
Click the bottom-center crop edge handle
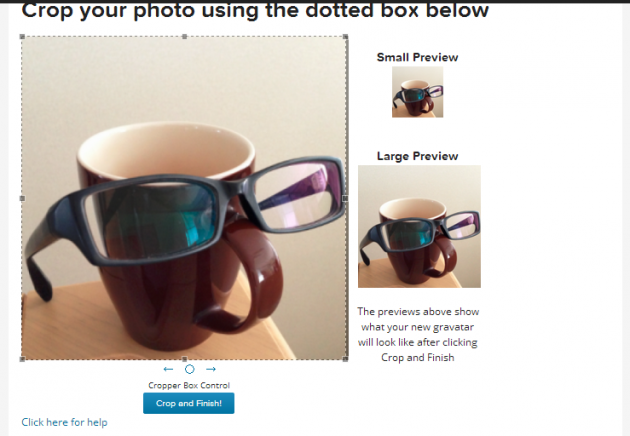pyautogui.click(x=184, y=359)
